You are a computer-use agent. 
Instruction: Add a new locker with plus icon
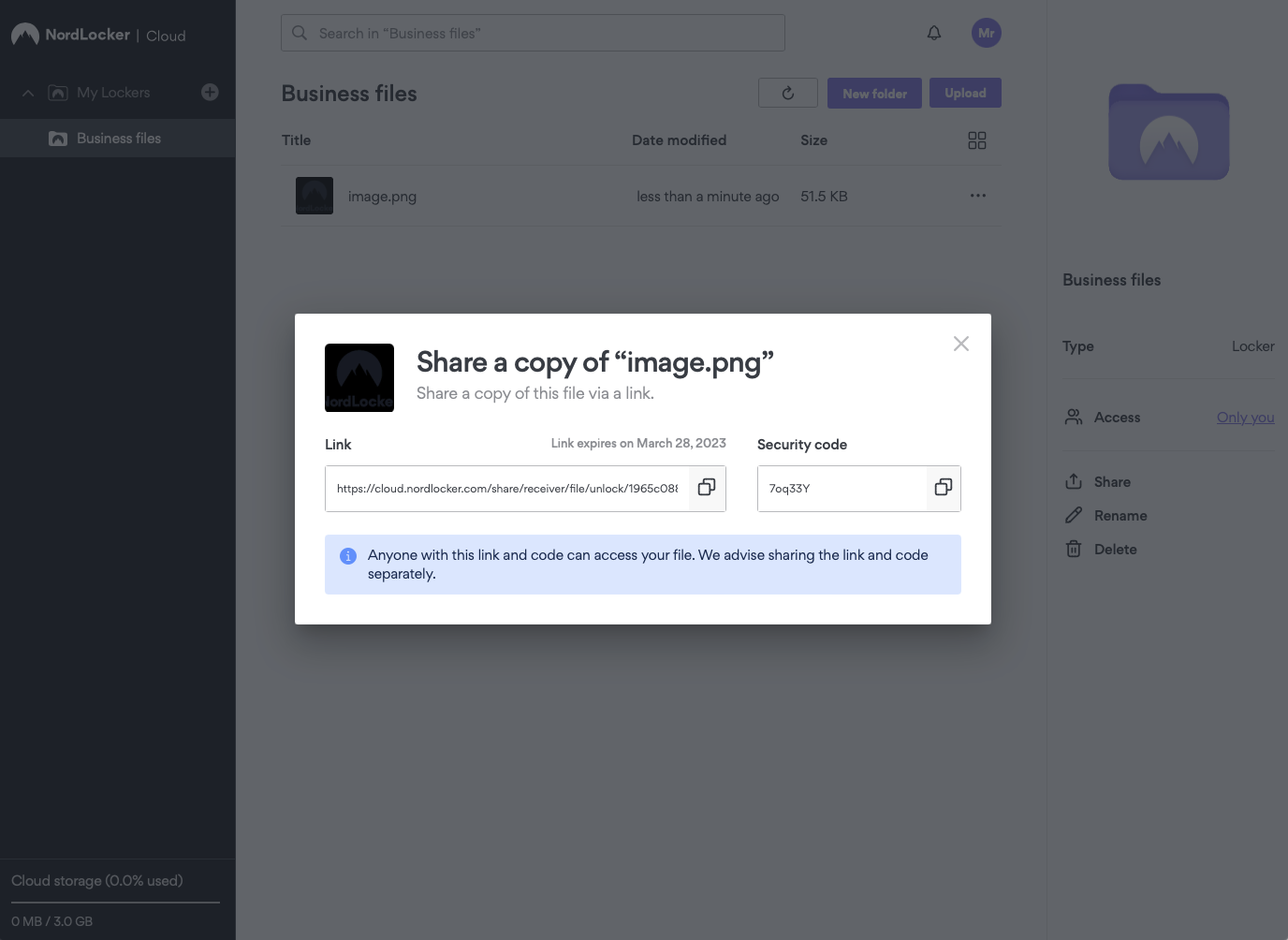pyautogui.click(x=210, y=92)
